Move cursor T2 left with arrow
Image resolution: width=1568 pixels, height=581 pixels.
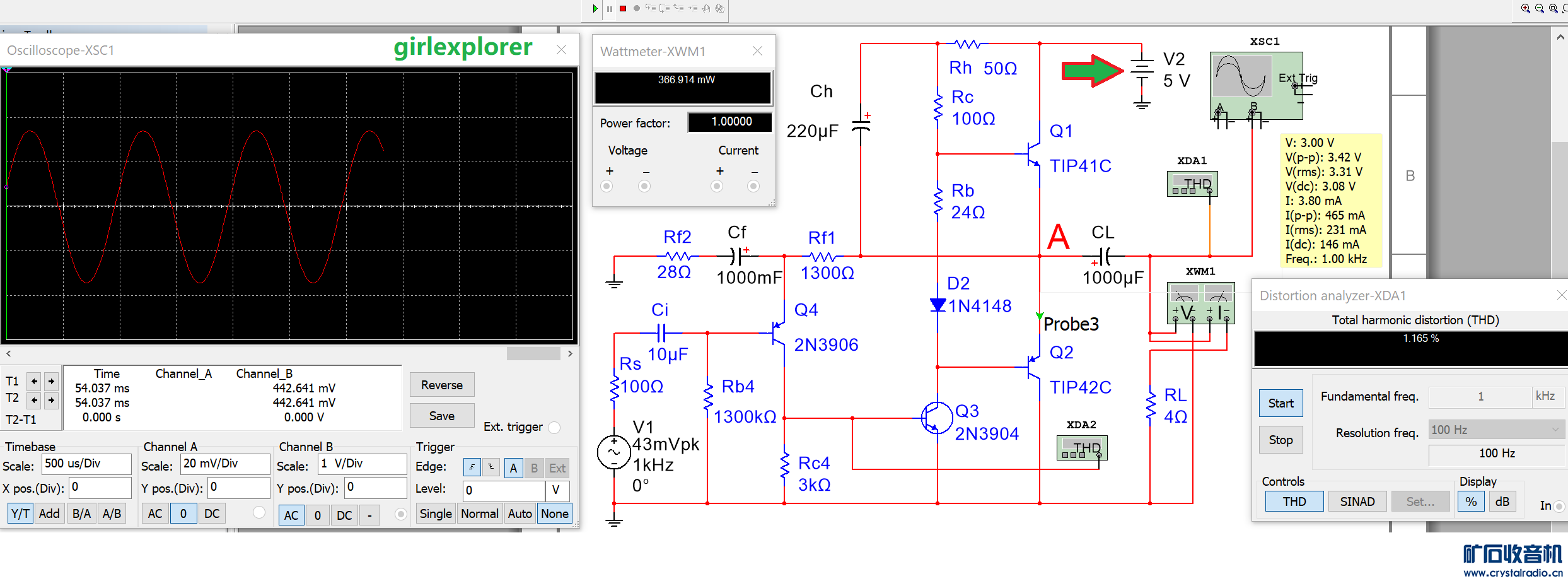34,399
